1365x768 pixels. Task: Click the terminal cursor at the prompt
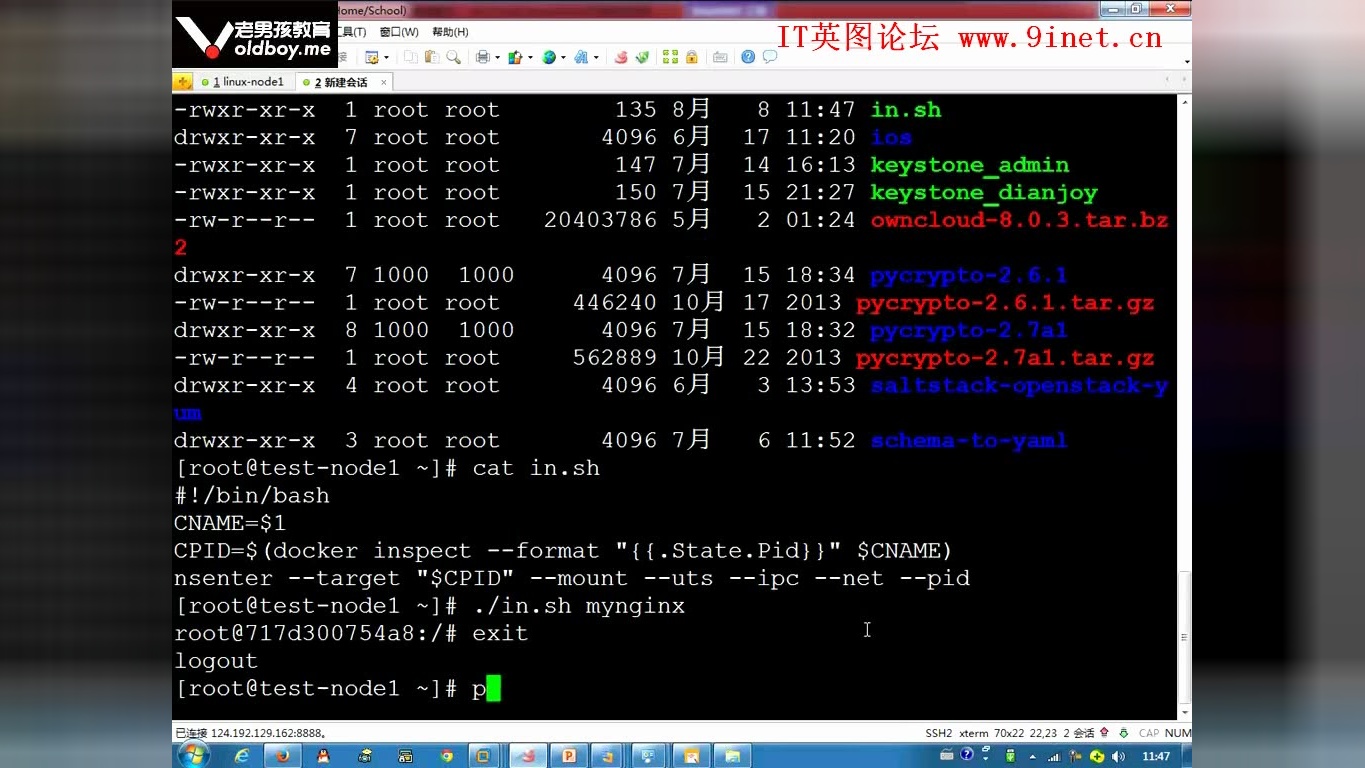[x=493, y=689]
